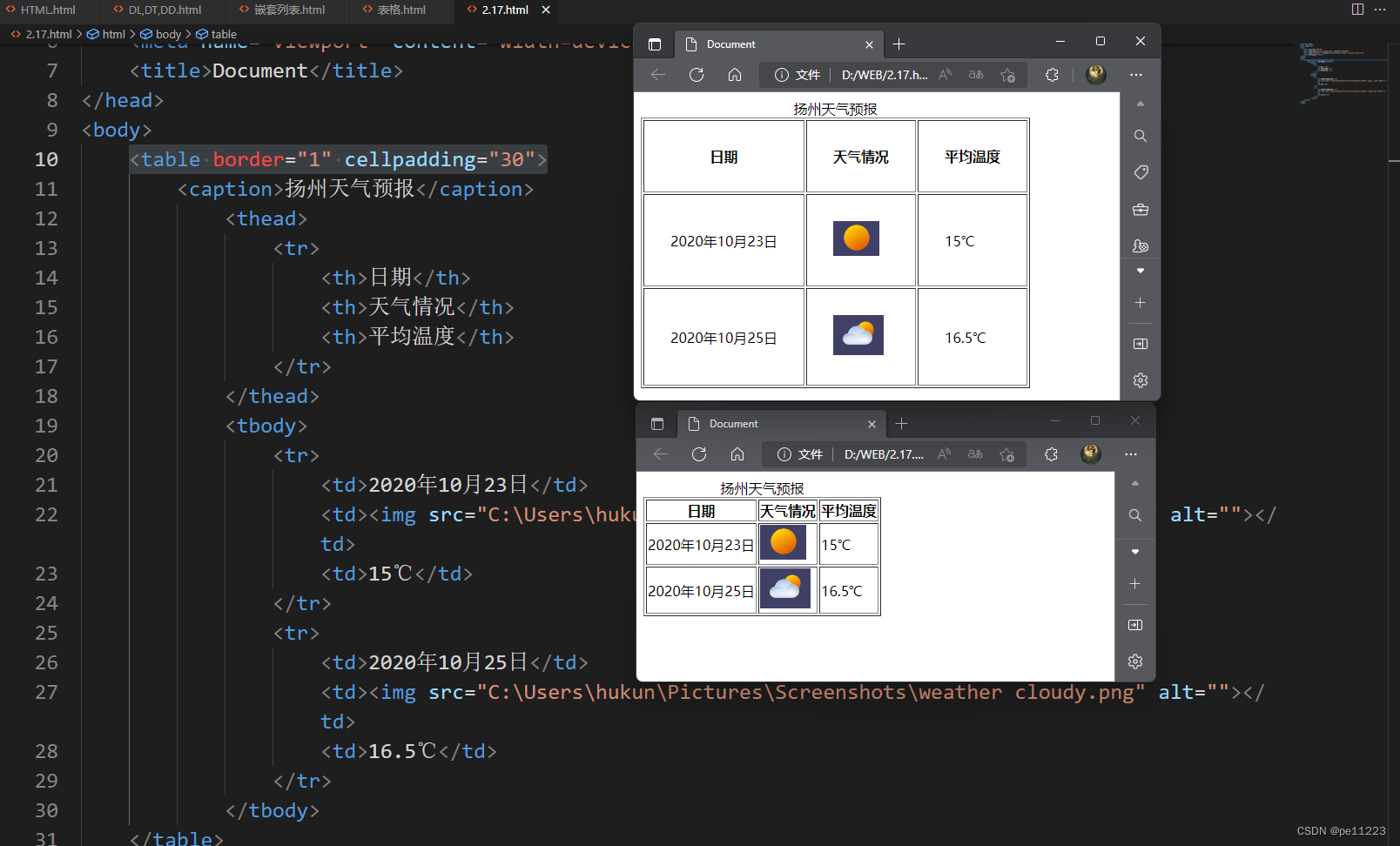Hide the sidebar in lower browser

click(1135, 625)
